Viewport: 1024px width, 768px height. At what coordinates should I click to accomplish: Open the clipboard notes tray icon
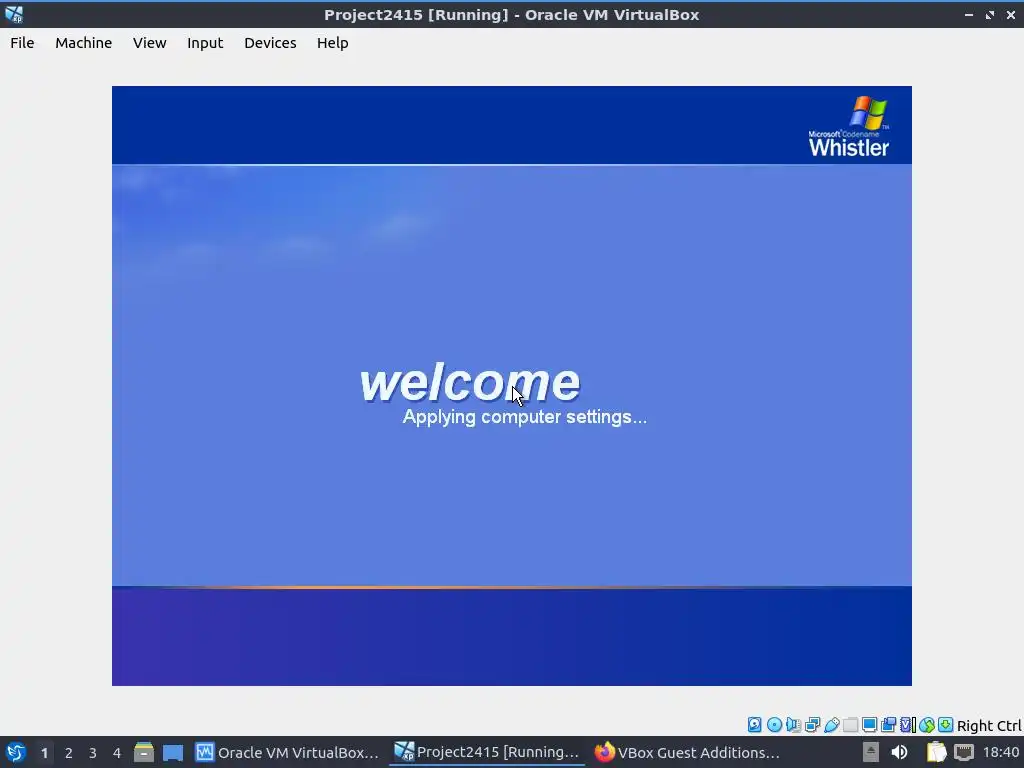point(936,752)
